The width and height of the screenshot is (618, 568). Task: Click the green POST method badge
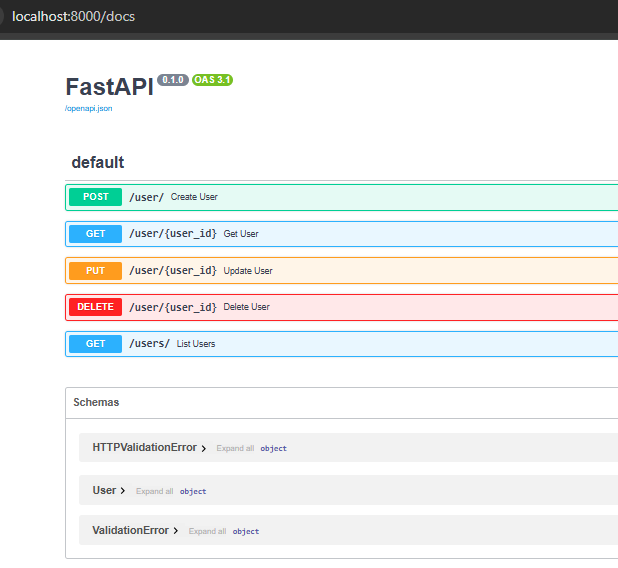click(x=96, y=197)
